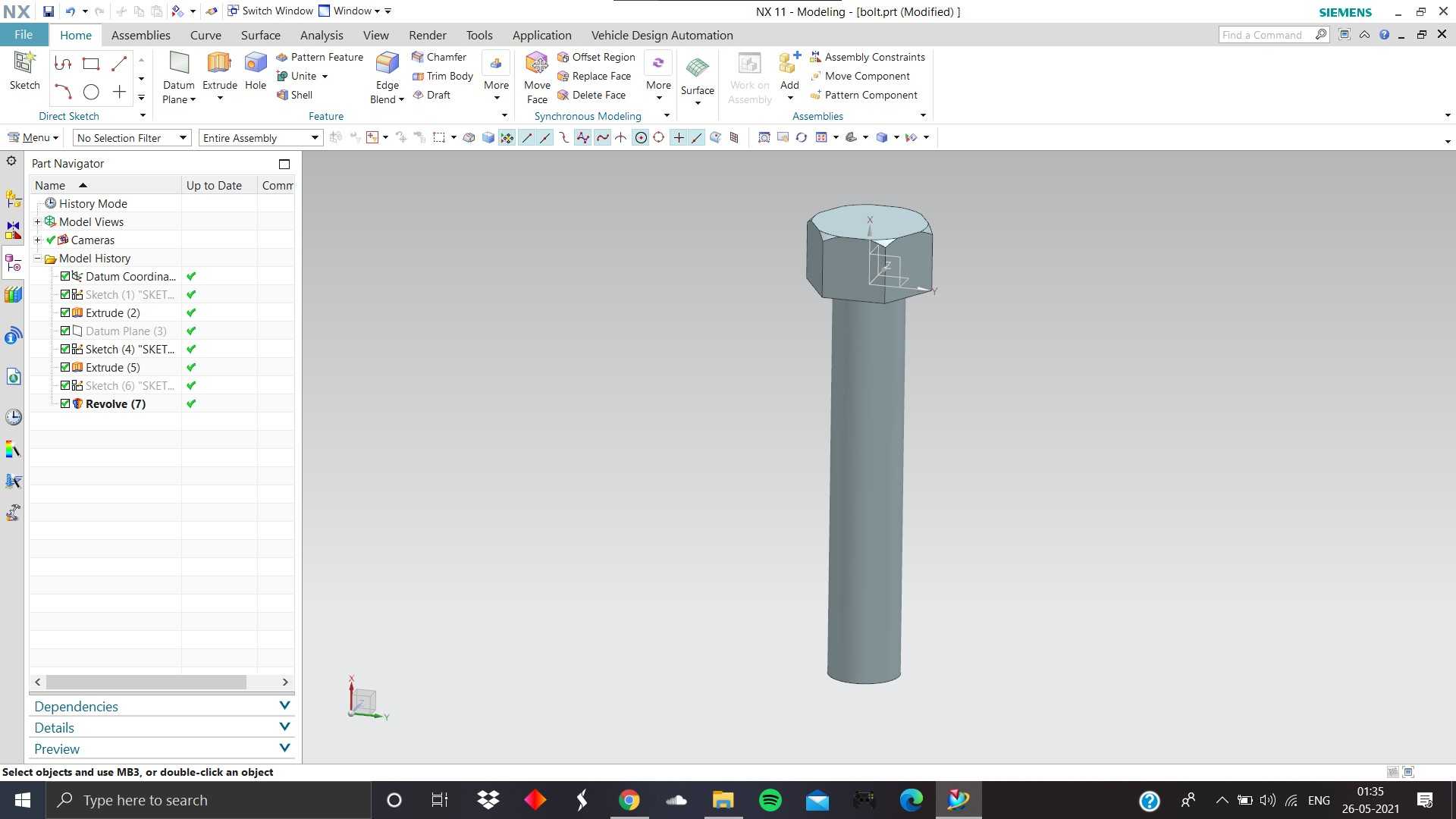The width and height of the screenshot is (1456, 819).
Task: Click the Menu button
Action: [x=33, y=137]
